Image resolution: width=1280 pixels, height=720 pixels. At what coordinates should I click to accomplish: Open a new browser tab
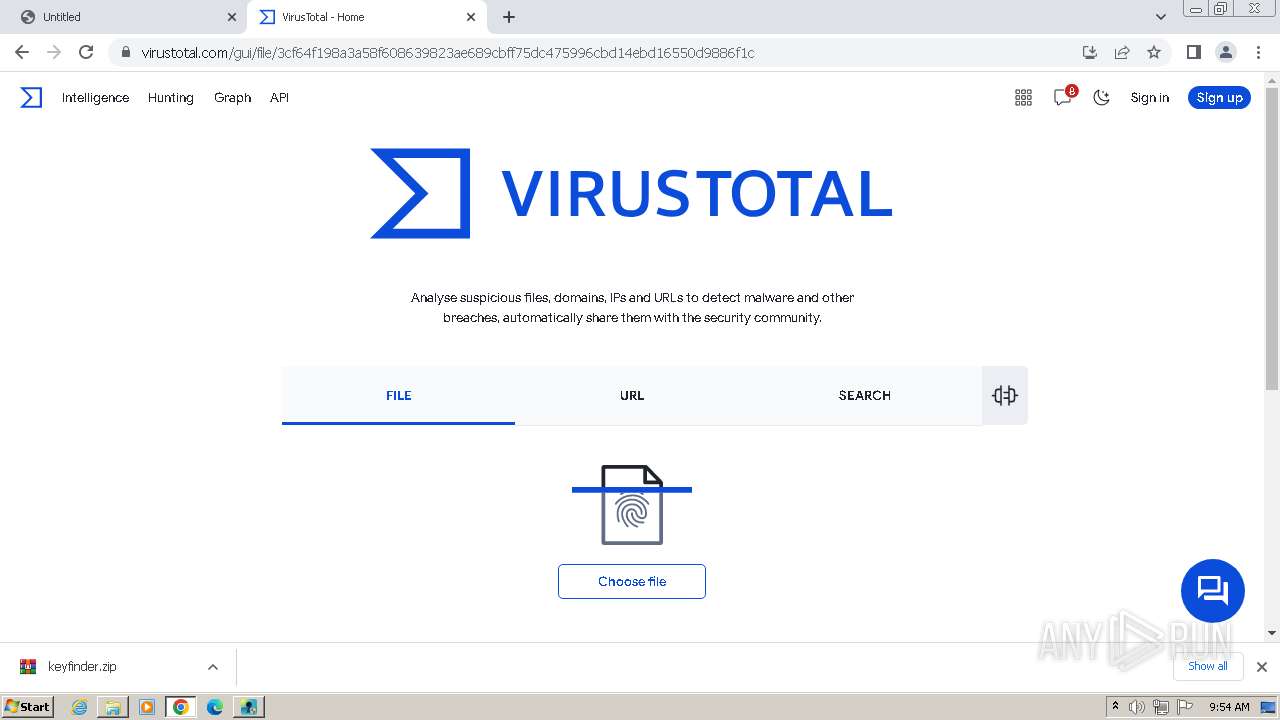coord(509,17)
